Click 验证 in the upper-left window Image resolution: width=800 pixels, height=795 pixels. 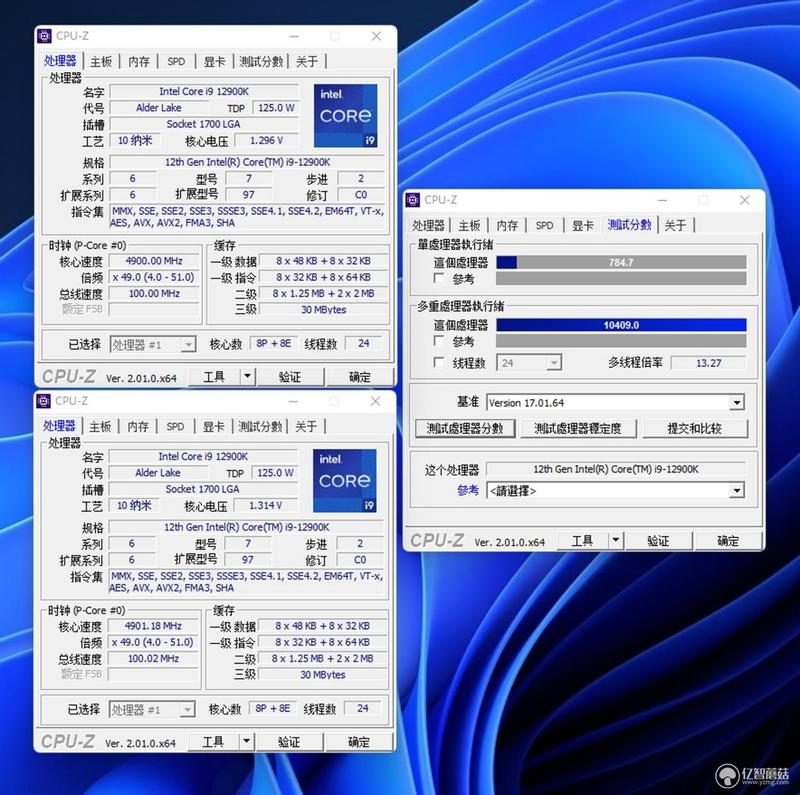pos(290,377)
